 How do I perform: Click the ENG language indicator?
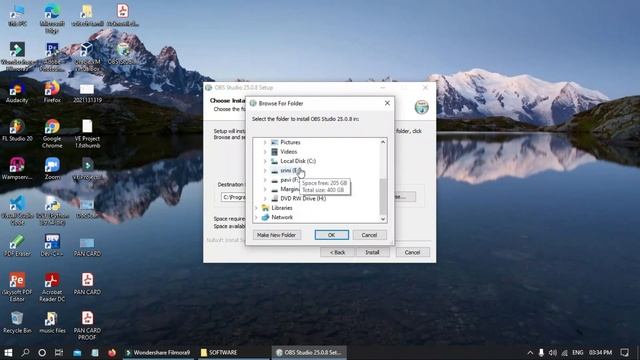click(x=578, y=352)
